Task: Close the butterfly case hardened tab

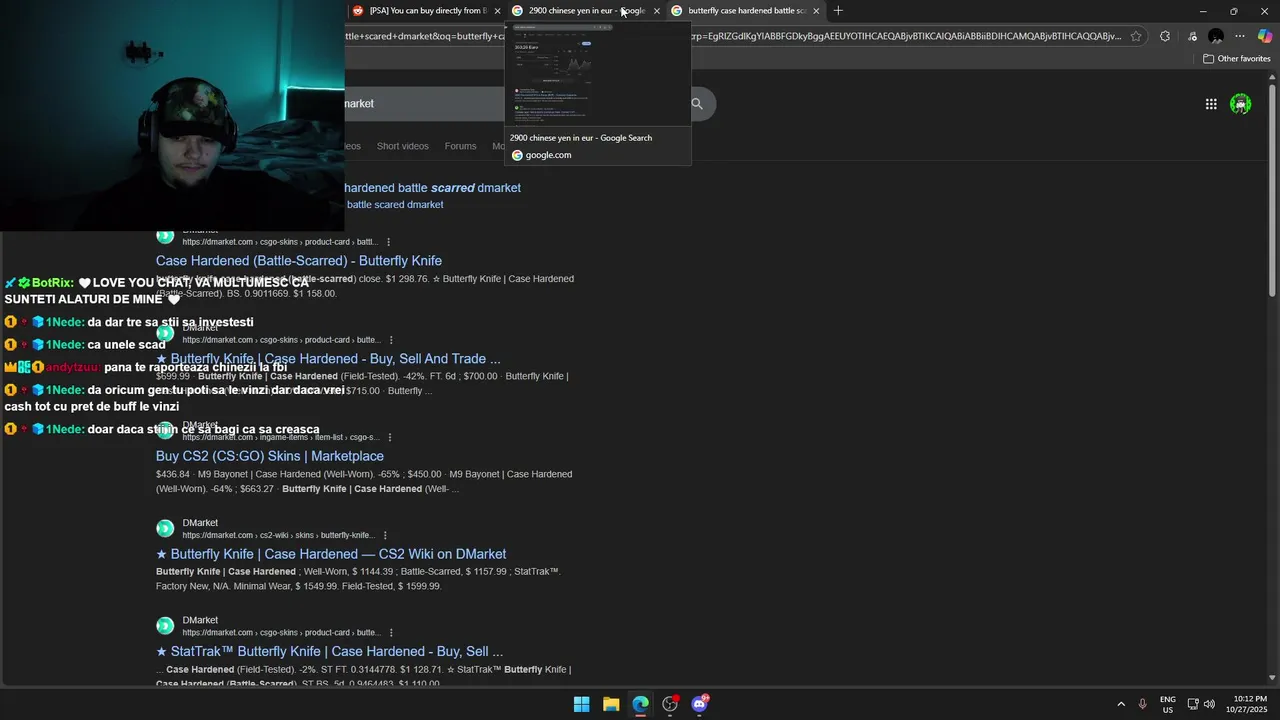Action: tap(816, 11)
